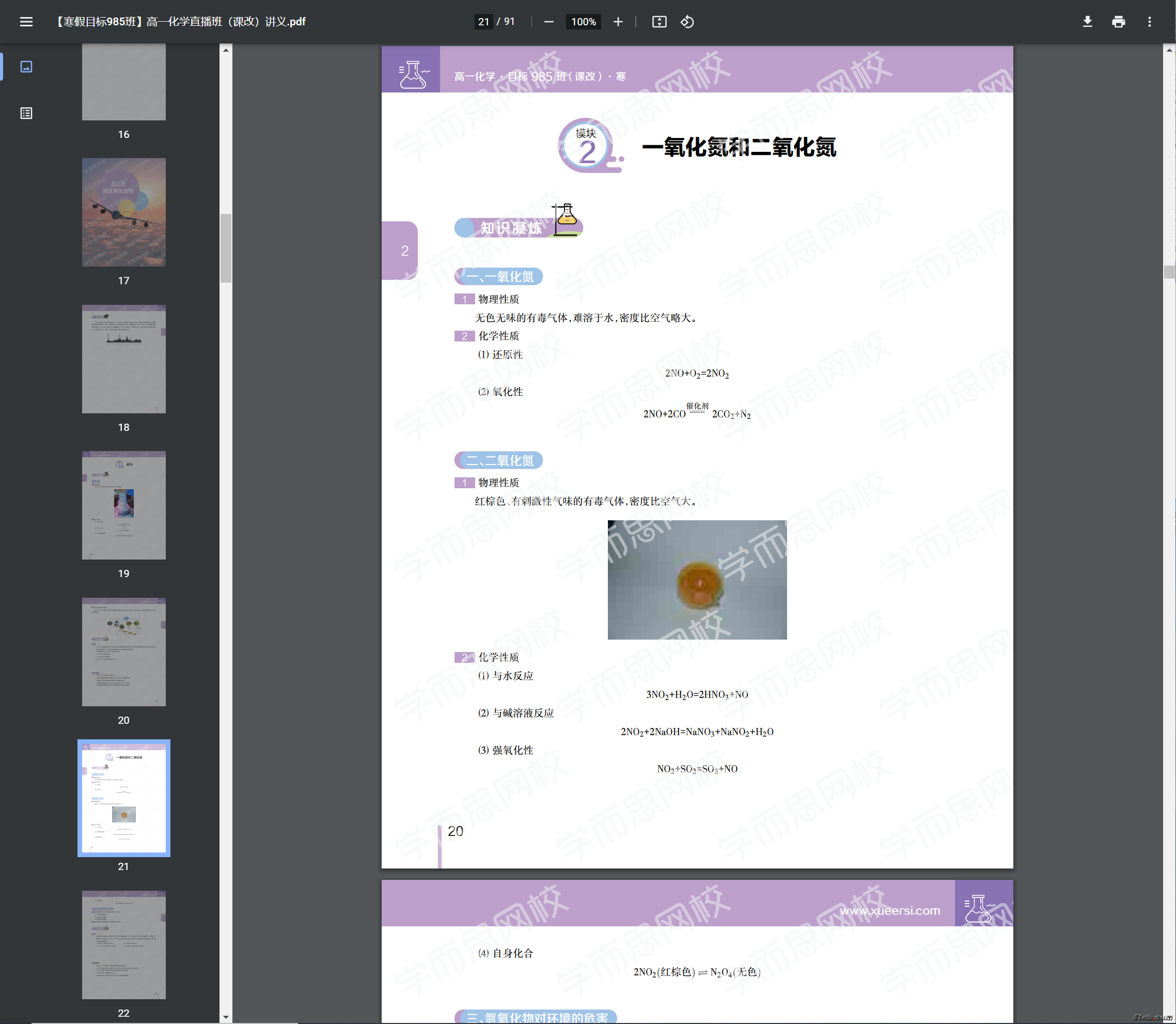Viewport: 1176px width, 1024px height.
Task: Switch to thumbnails view in sidebar
Action: coord(26,67)
